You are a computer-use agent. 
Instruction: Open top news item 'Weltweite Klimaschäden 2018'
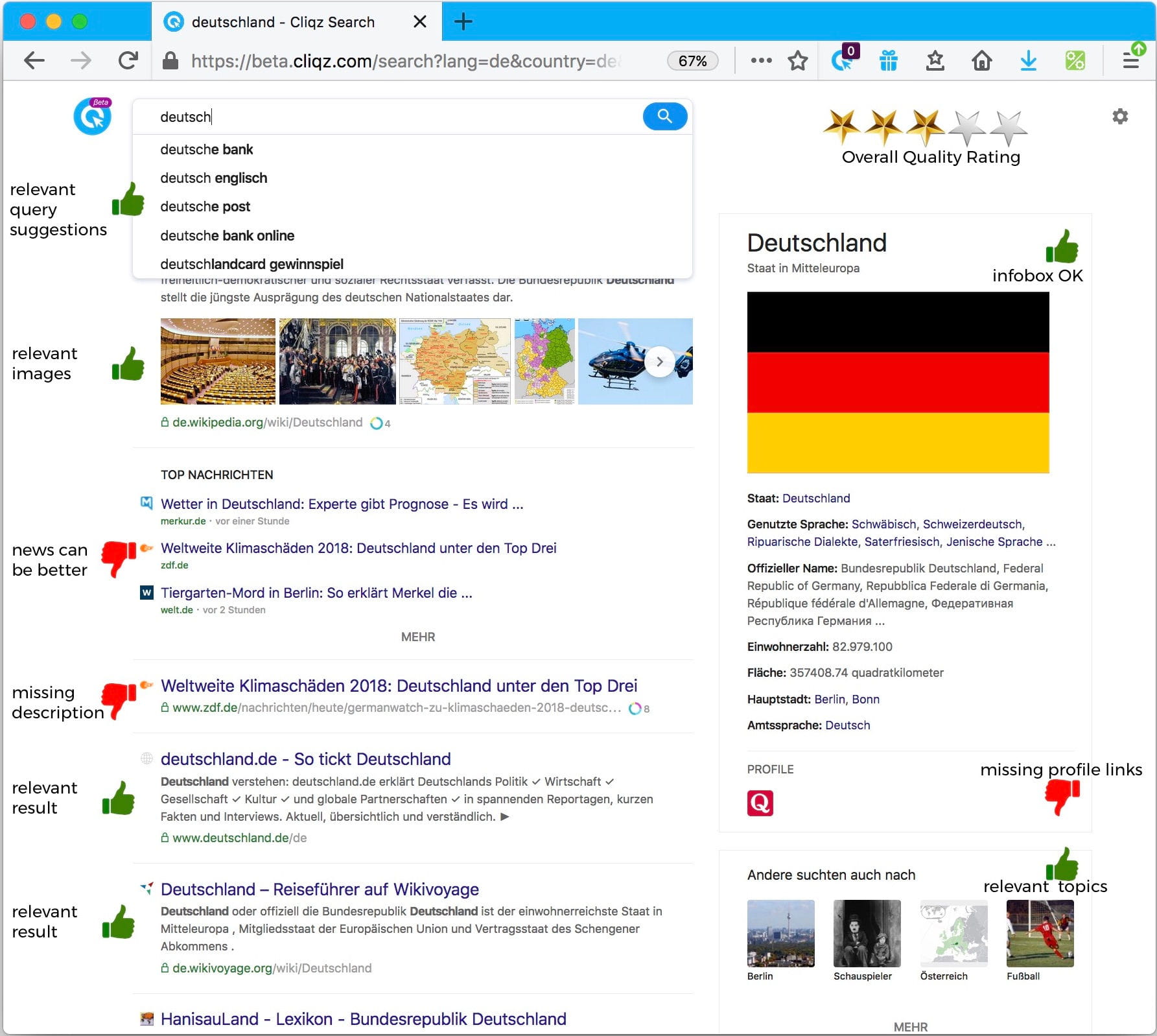pos(358,548)
